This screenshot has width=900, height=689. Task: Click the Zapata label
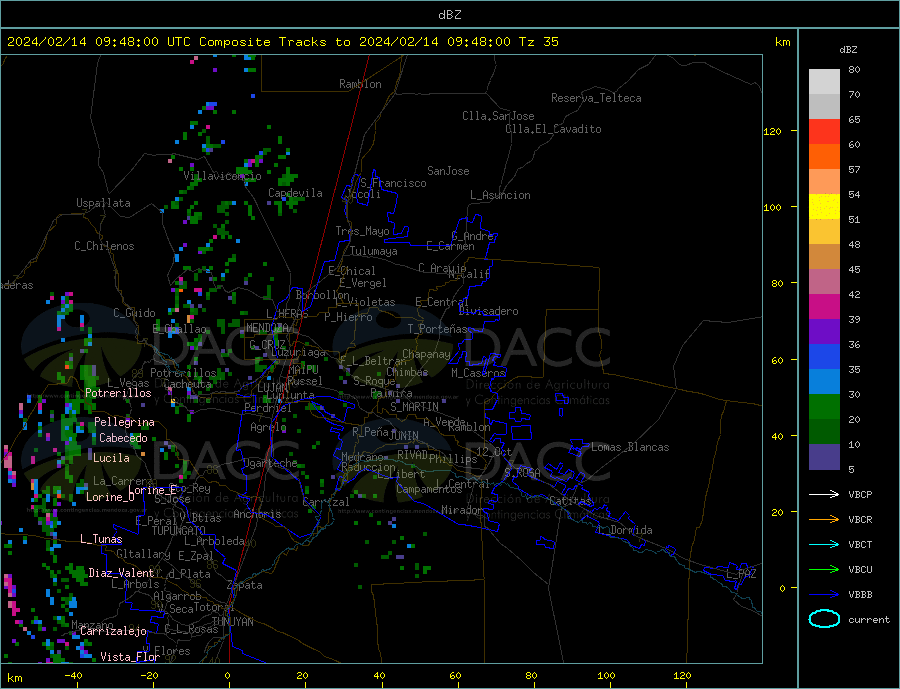tap(245, 586)
